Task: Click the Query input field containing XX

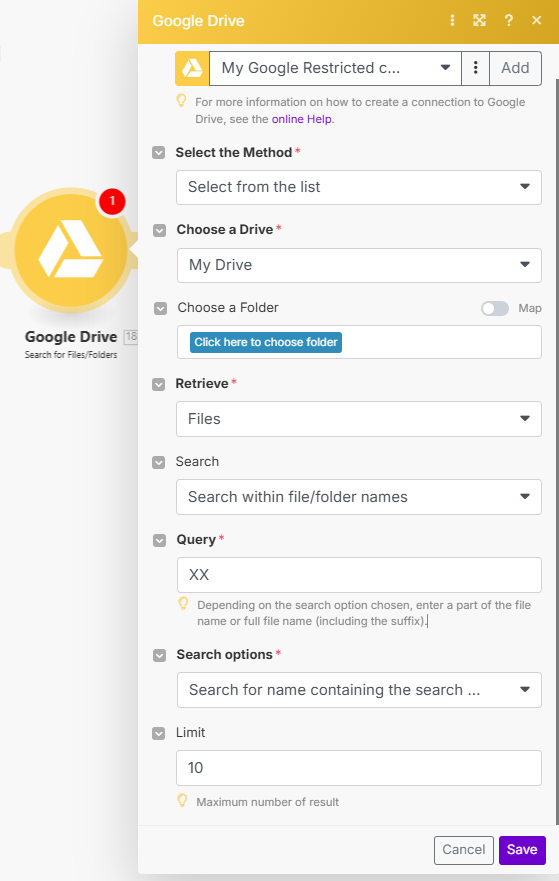Action: tap(359, 575)
